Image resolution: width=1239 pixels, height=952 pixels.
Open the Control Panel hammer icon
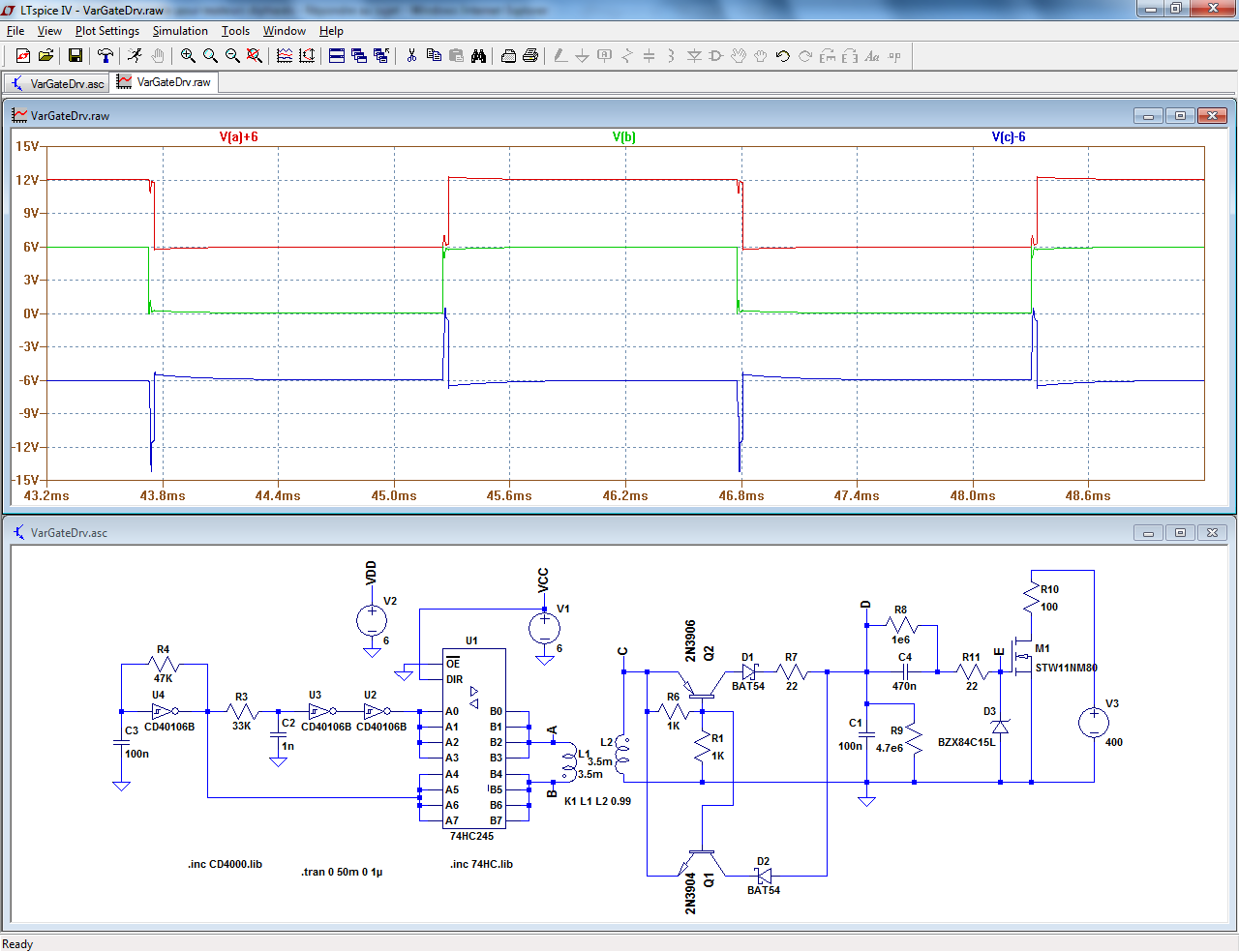pos(106,56)
